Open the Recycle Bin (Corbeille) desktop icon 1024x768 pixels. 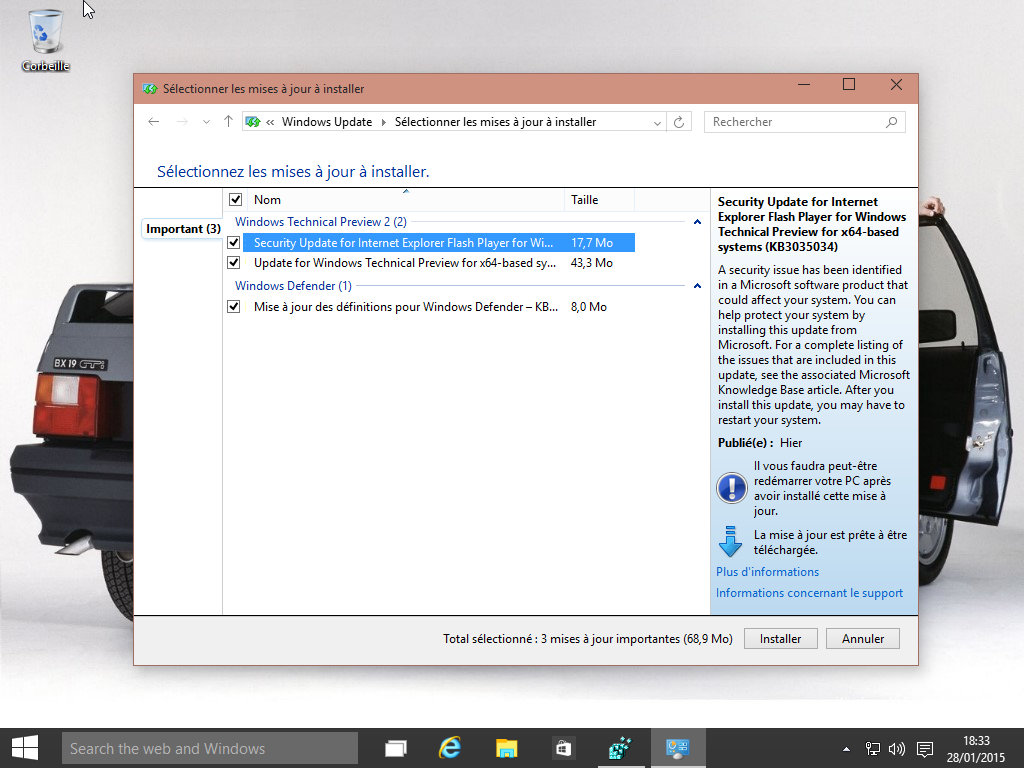point(46,40)
